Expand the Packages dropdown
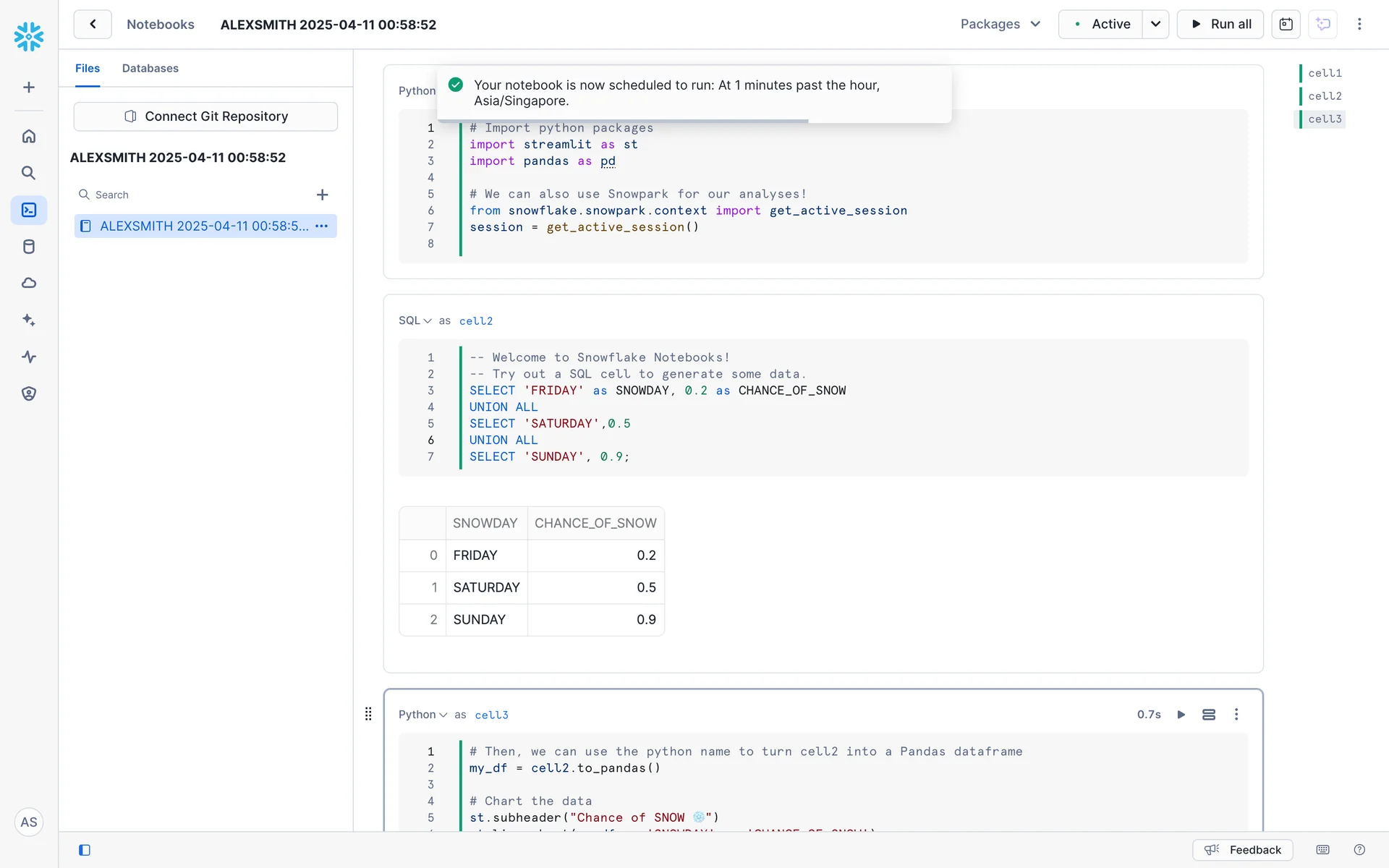 1001,24
